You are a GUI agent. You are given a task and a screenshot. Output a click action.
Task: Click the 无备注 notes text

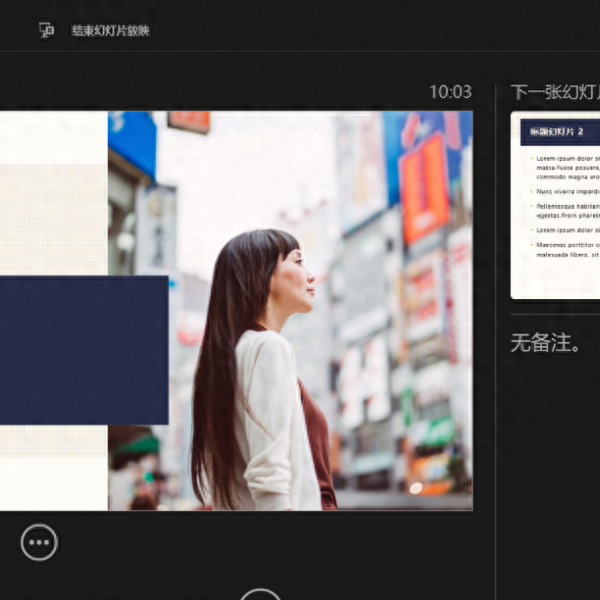546,343
